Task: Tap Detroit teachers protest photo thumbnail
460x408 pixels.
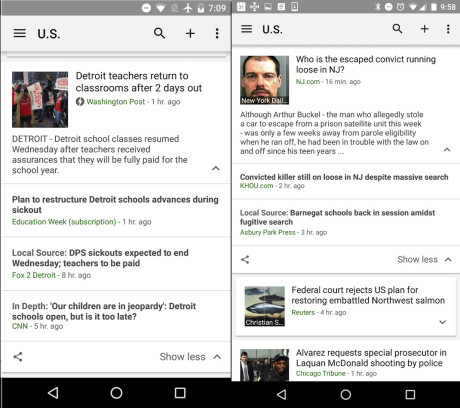Action: click(40, 99)
